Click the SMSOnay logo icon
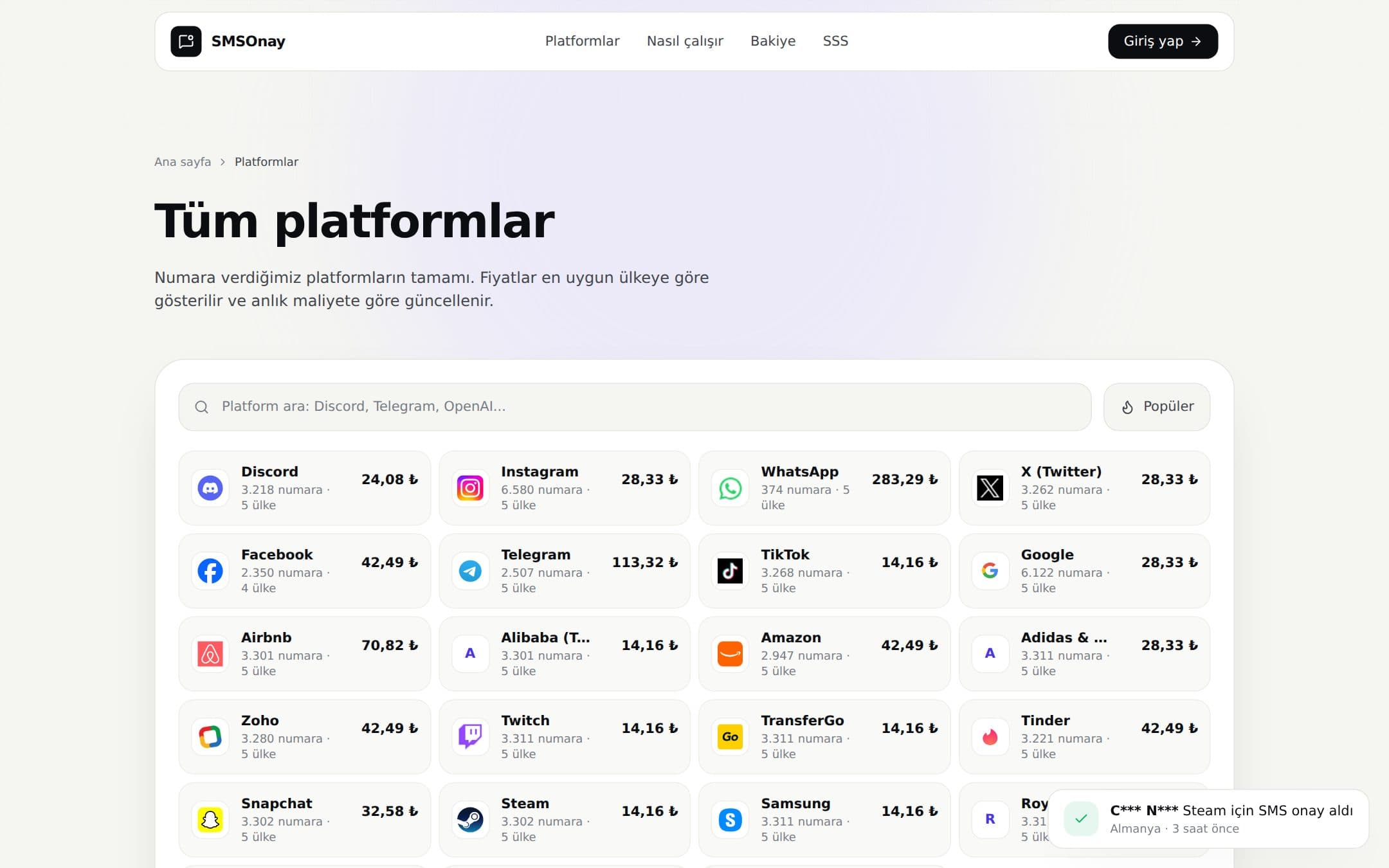The image size is (1389, 868). (186, 41)
